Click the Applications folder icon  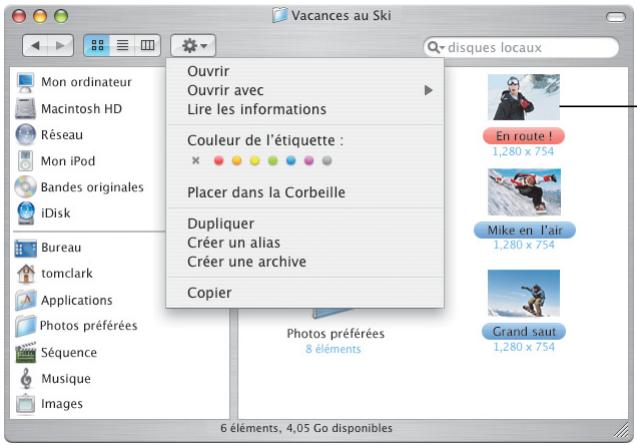point(26,300)
